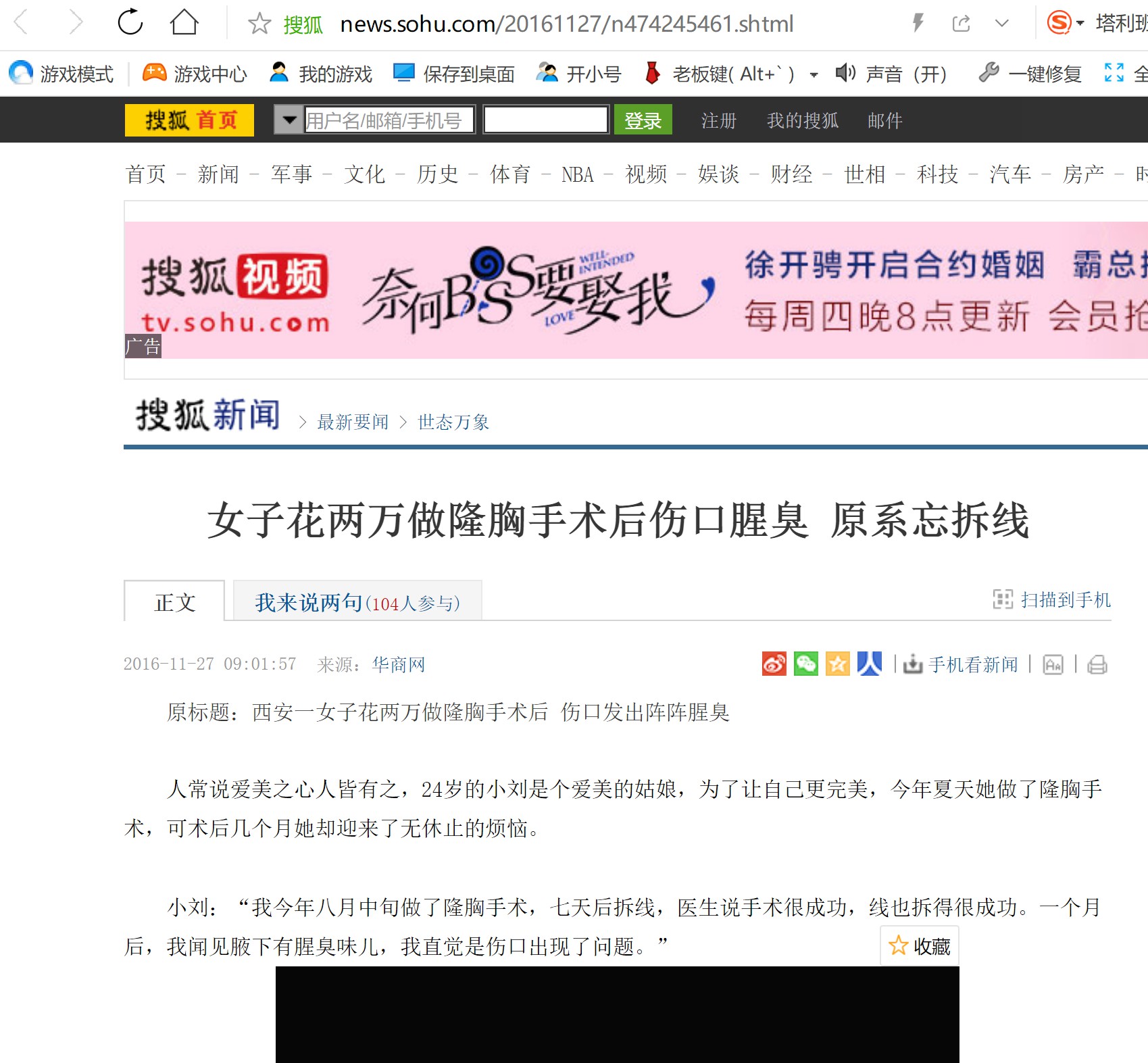Open 世态万象 breadcrumb link

(x=453, y=422)
